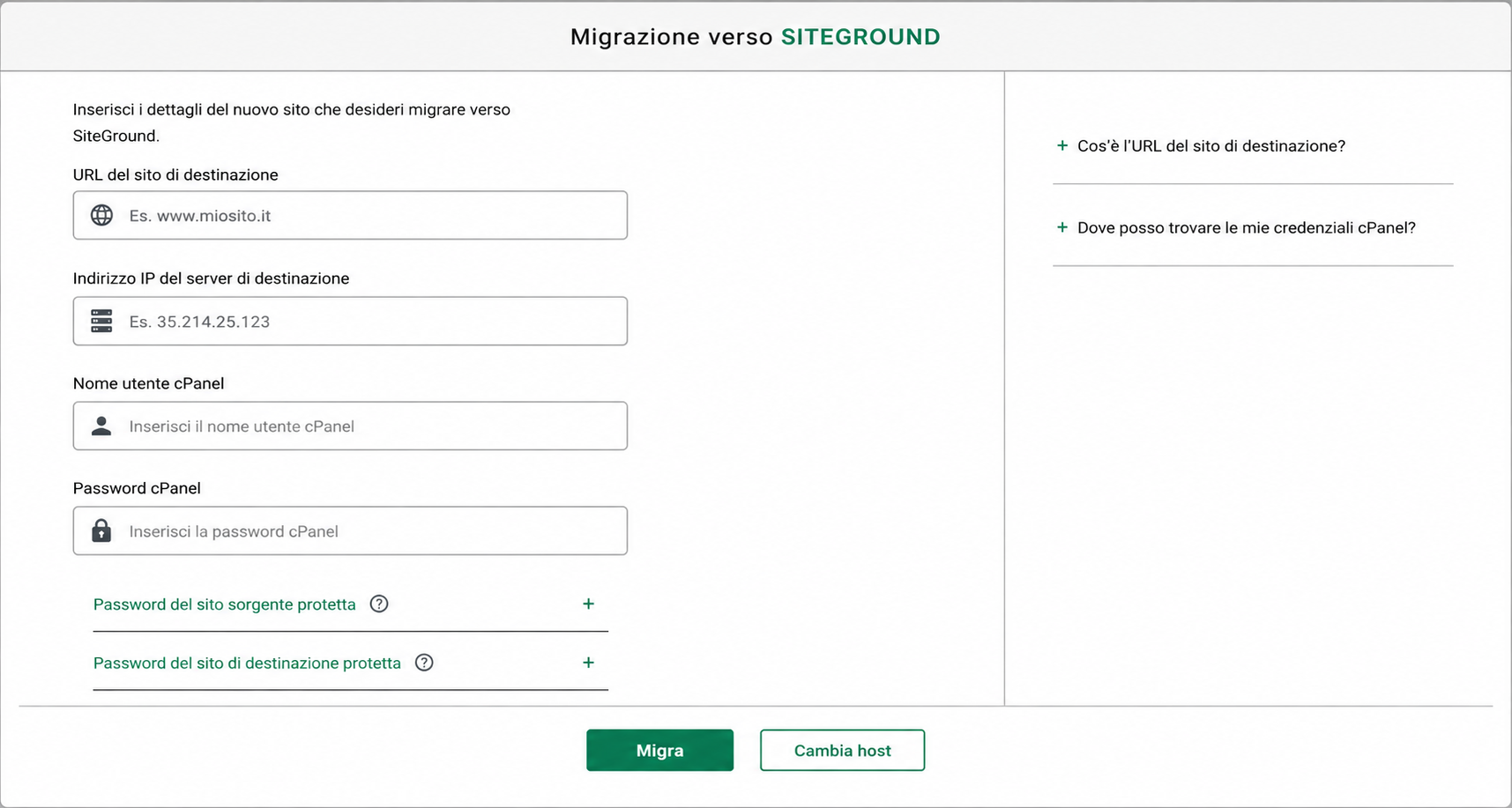1512x808 pixels.
Task: Expand destination site password section with plus icon
Action: [x=588, y=663]
